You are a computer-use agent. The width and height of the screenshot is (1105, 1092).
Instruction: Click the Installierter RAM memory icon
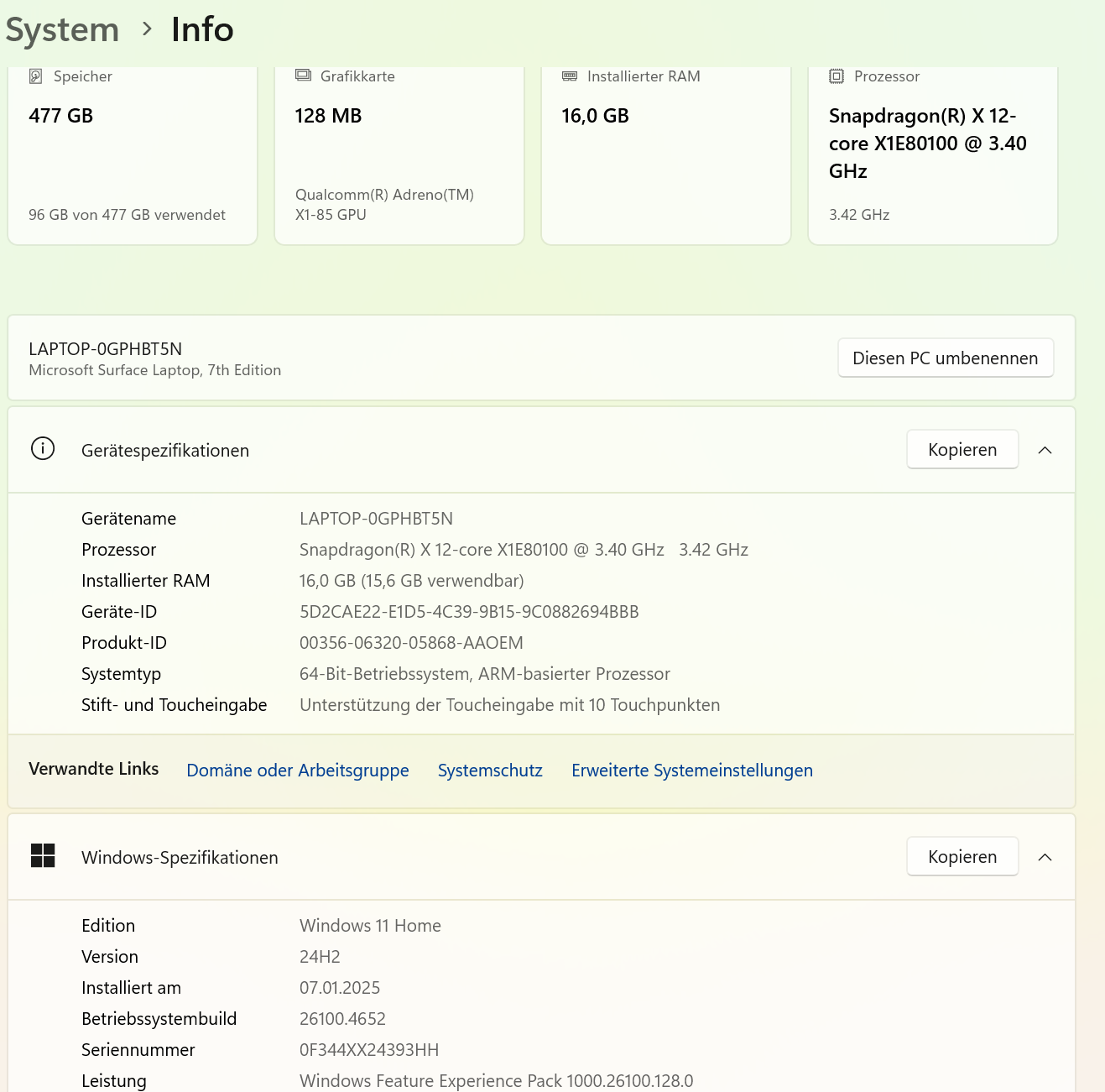pyautogui.click(x=570, y=76)
